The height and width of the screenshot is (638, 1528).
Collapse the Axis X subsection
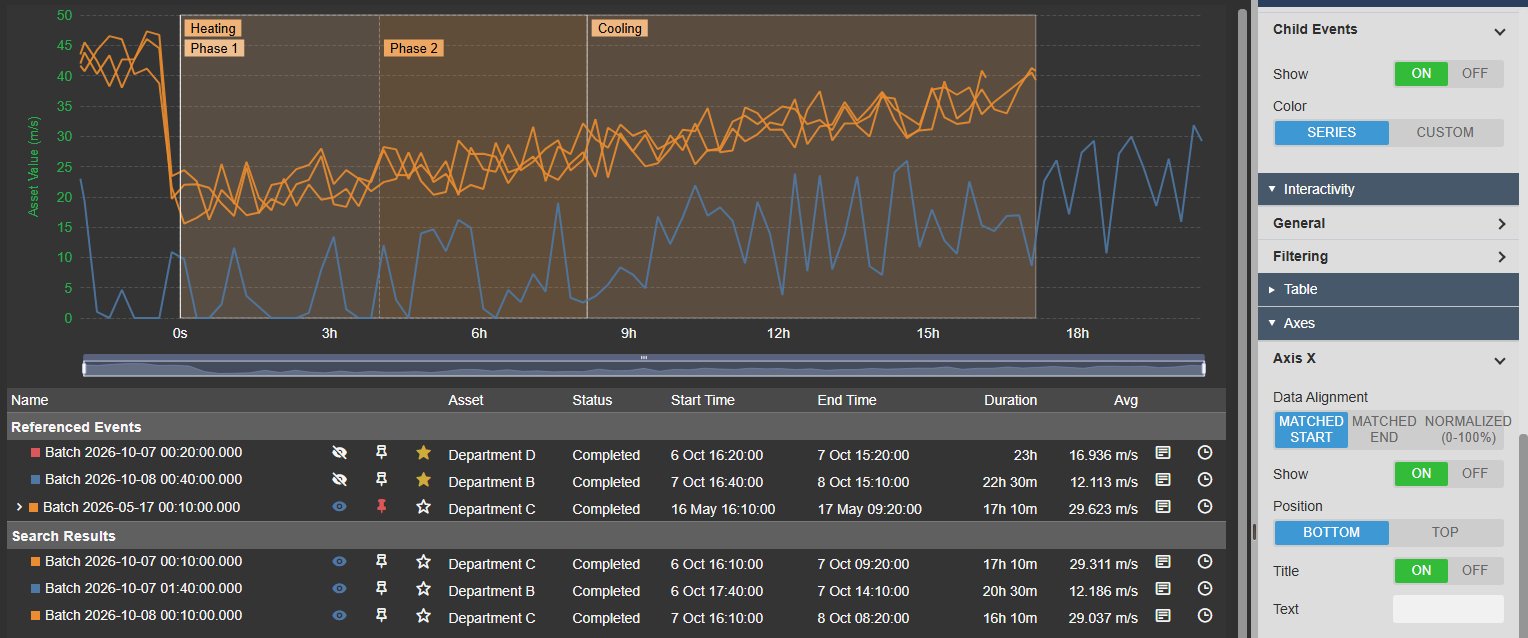1499,359
